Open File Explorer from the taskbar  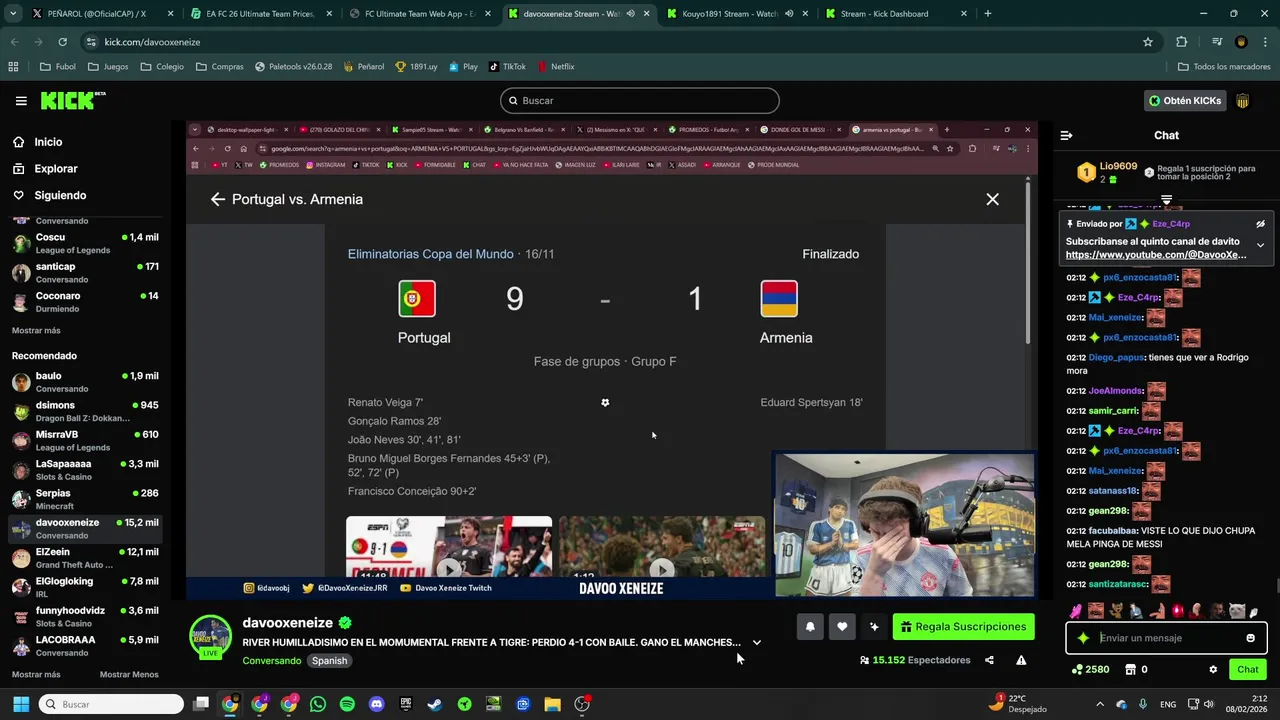tap(552, 704)
